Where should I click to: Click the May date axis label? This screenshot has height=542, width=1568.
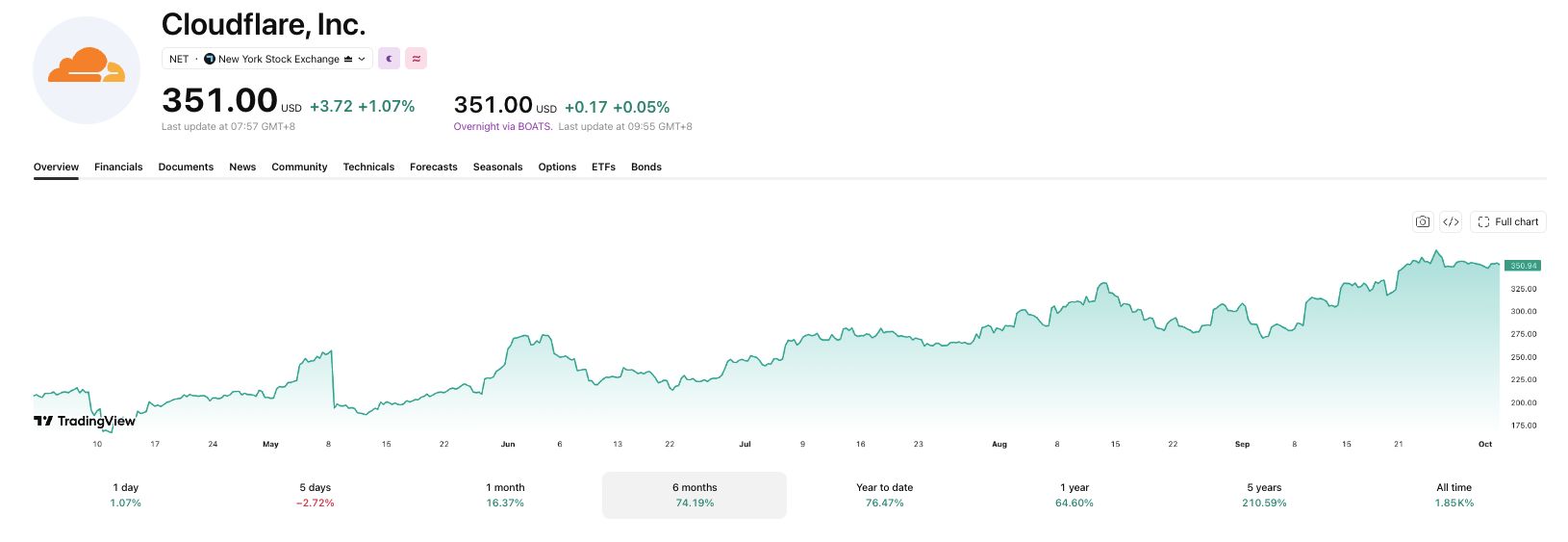point(270,444)
